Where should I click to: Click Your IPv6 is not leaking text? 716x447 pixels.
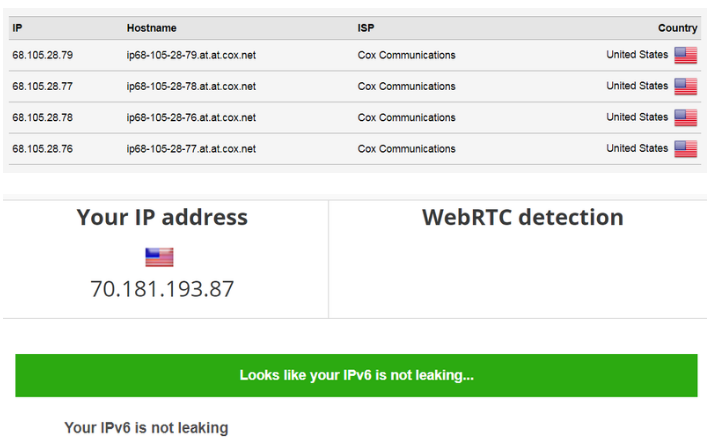(146, 428)
